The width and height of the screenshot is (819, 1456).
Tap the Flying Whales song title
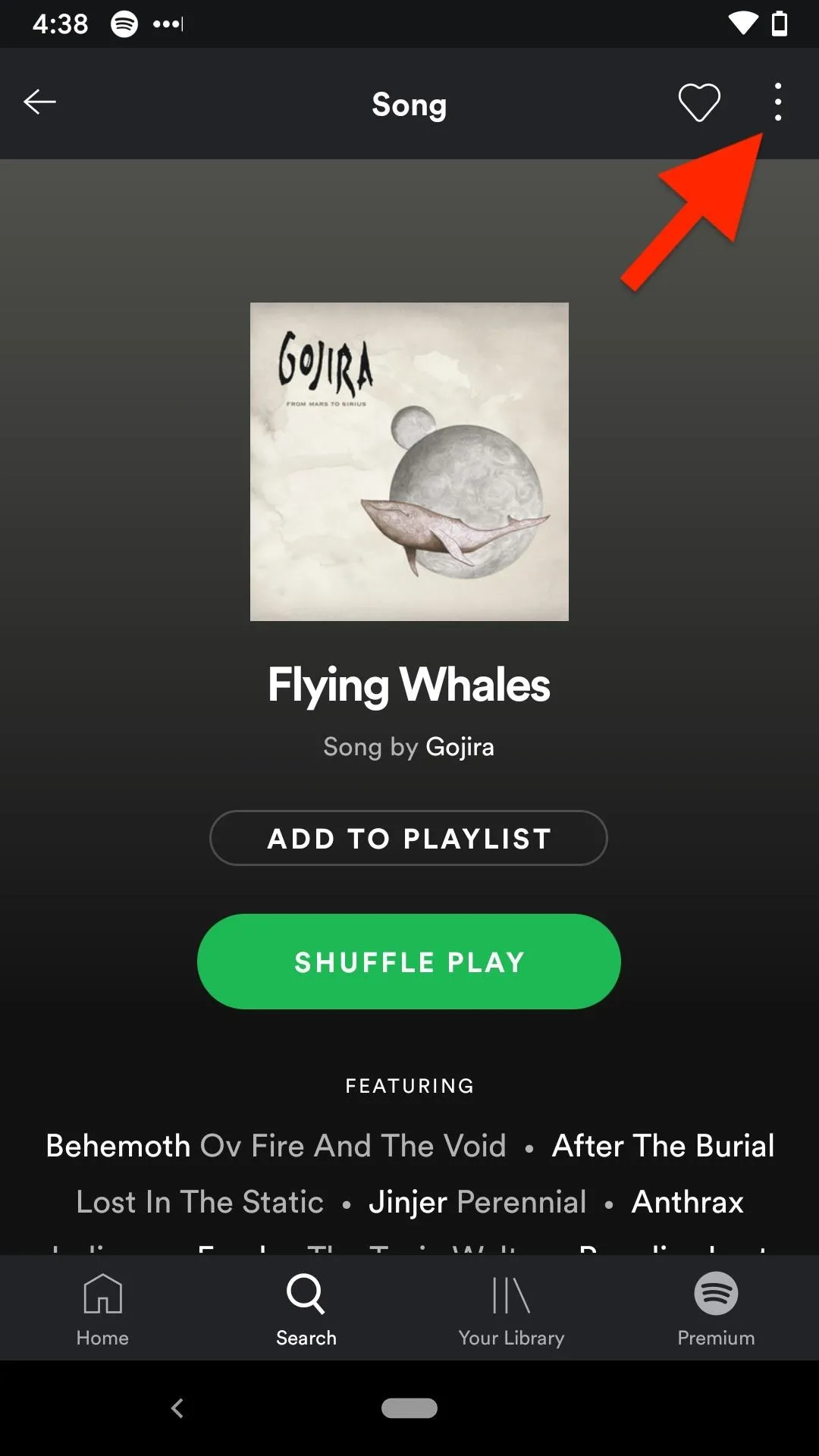click(x=409, y=686)
